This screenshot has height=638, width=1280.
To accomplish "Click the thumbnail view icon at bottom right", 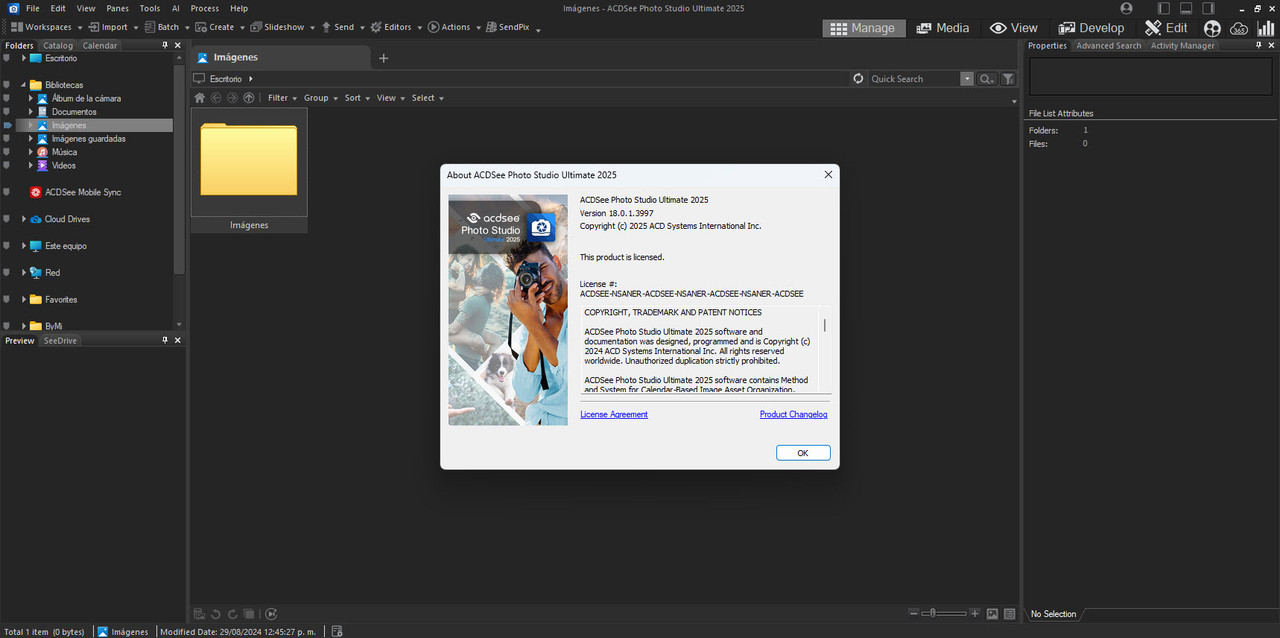I will coord(992,614).
